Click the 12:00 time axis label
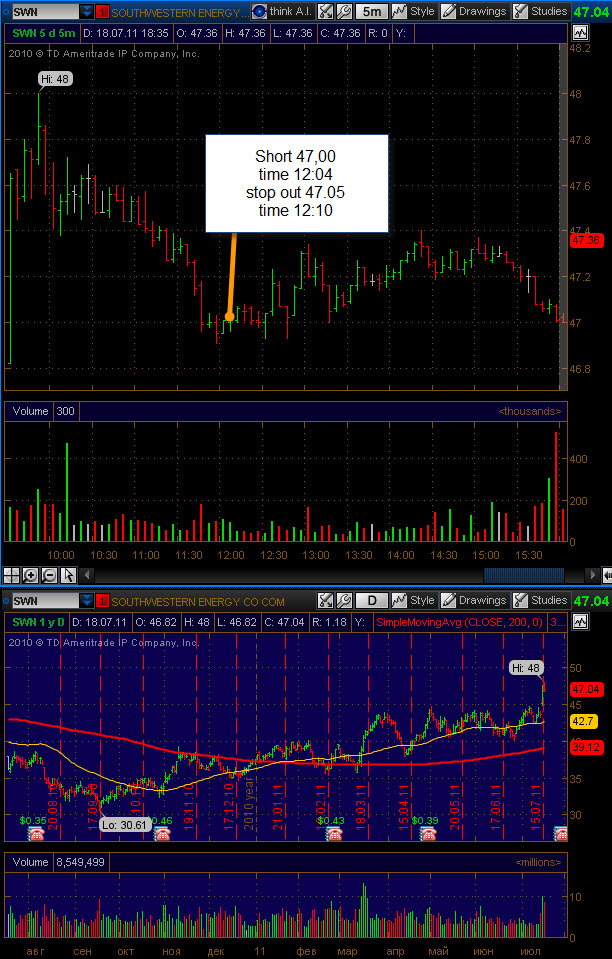Screen dimensions: 612x959 230,555
